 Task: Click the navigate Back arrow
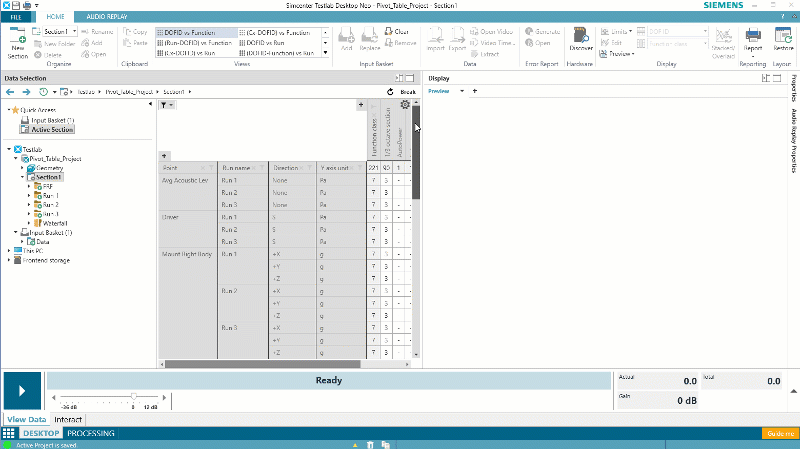(x=10, y=91)
